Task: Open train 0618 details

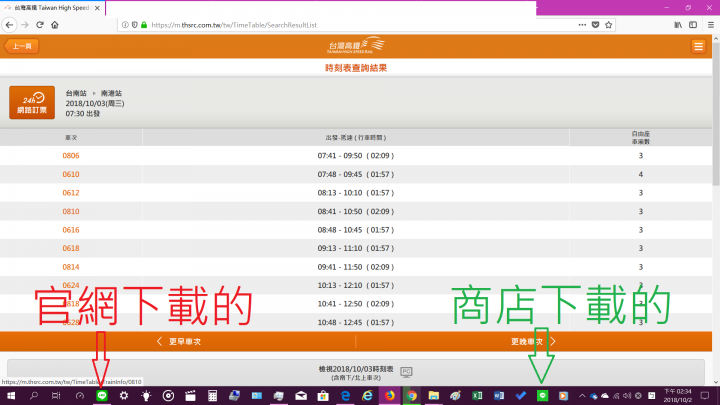Action: click(71, 248)
